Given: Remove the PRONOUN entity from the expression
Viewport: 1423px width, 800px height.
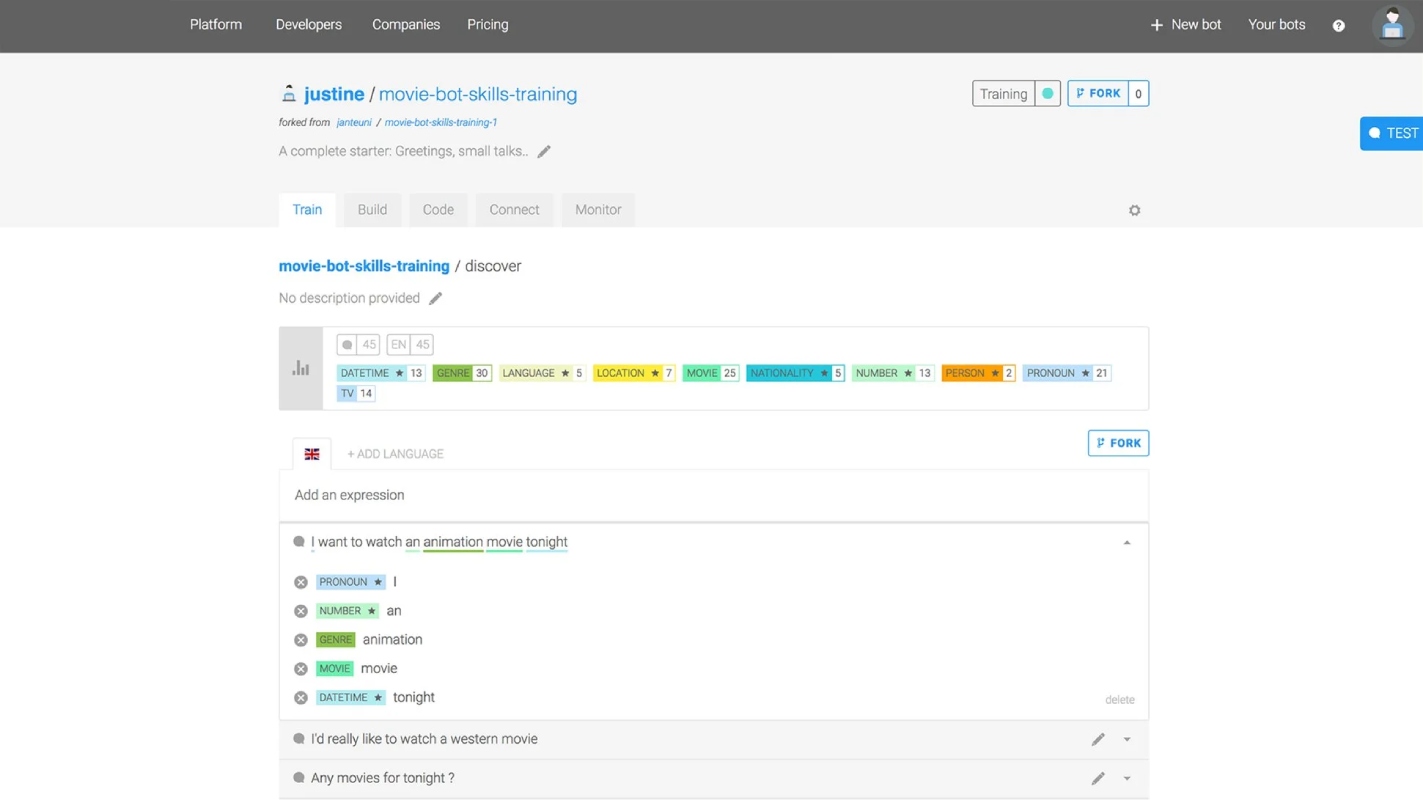Looking at the screenshot, I should pyautogui.click(x=301, y=582).
